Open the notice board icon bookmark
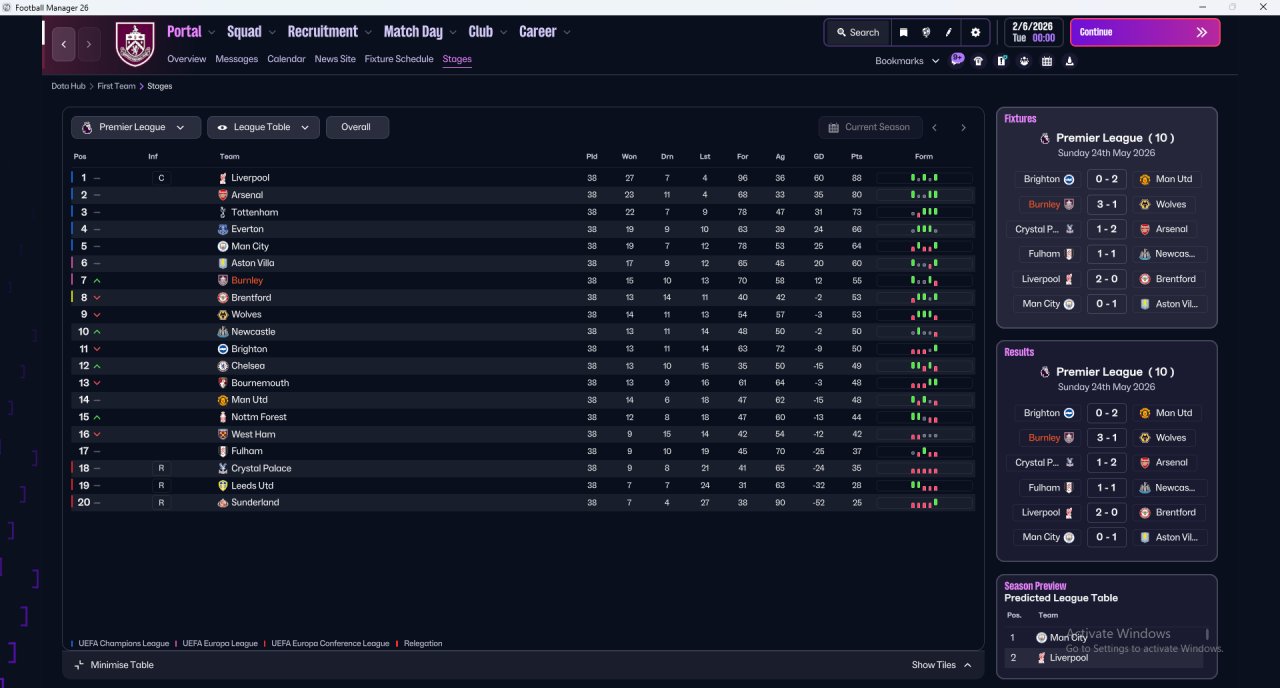Image resolution: width=1280 pixels, height=688 pixels. [1001, 61]
